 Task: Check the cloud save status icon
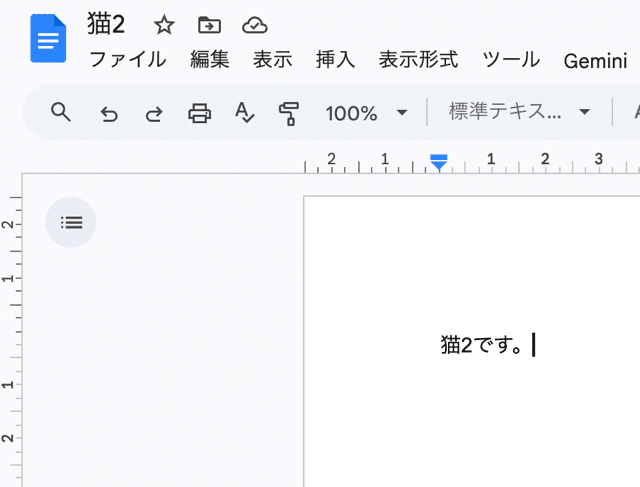point(255,25)
